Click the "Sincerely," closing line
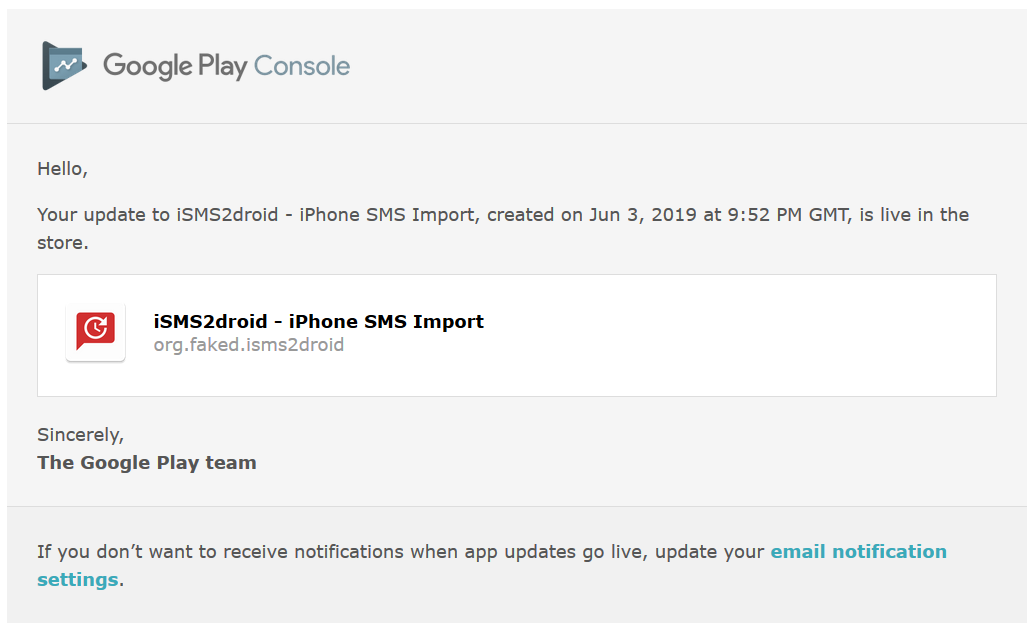This screenshot has width=1035, height=632. 81,435
